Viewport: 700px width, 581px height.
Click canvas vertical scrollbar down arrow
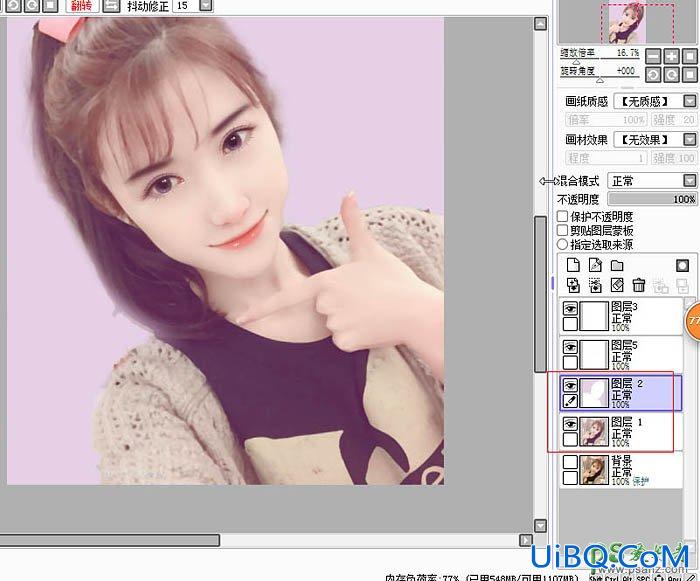tap(540, 526)
